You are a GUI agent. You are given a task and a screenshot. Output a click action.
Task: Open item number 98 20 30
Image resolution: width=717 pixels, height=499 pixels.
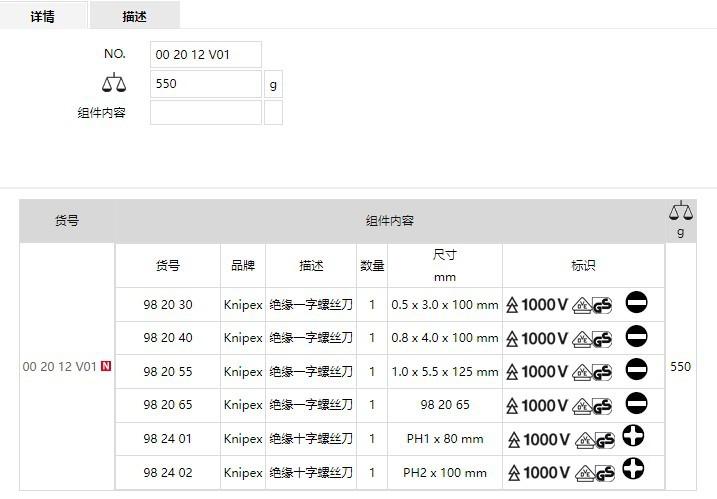[167, 305]
